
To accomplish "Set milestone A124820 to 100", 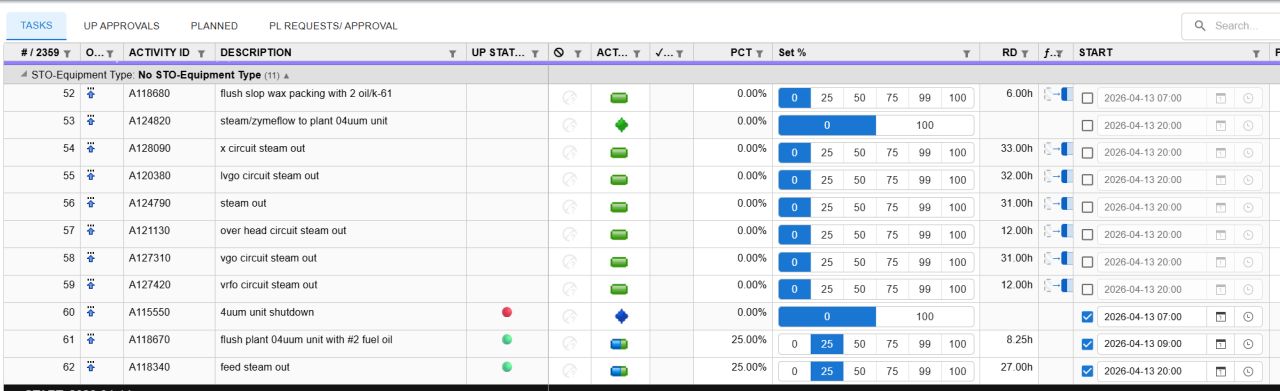I will click(925, 125).
